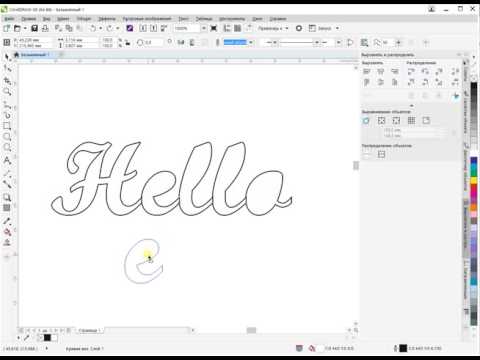
Task: Click Align top in the docker
Action: 367,82
